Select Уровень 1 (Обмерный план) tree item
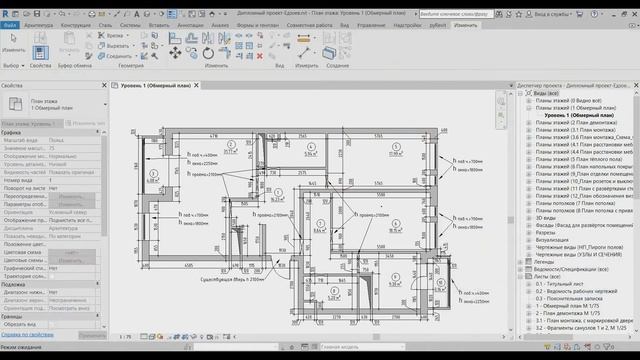 click(x=579, y=116)
